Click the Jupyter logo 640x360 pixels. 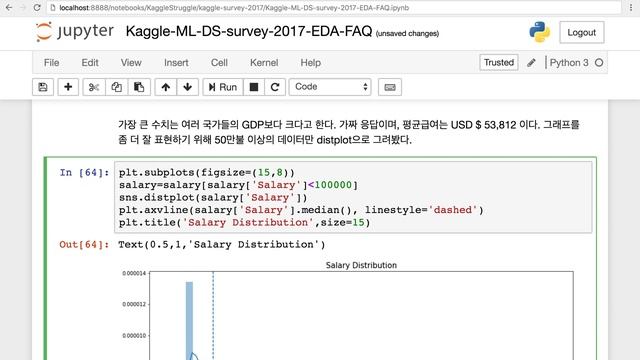[x=75, y=31]
